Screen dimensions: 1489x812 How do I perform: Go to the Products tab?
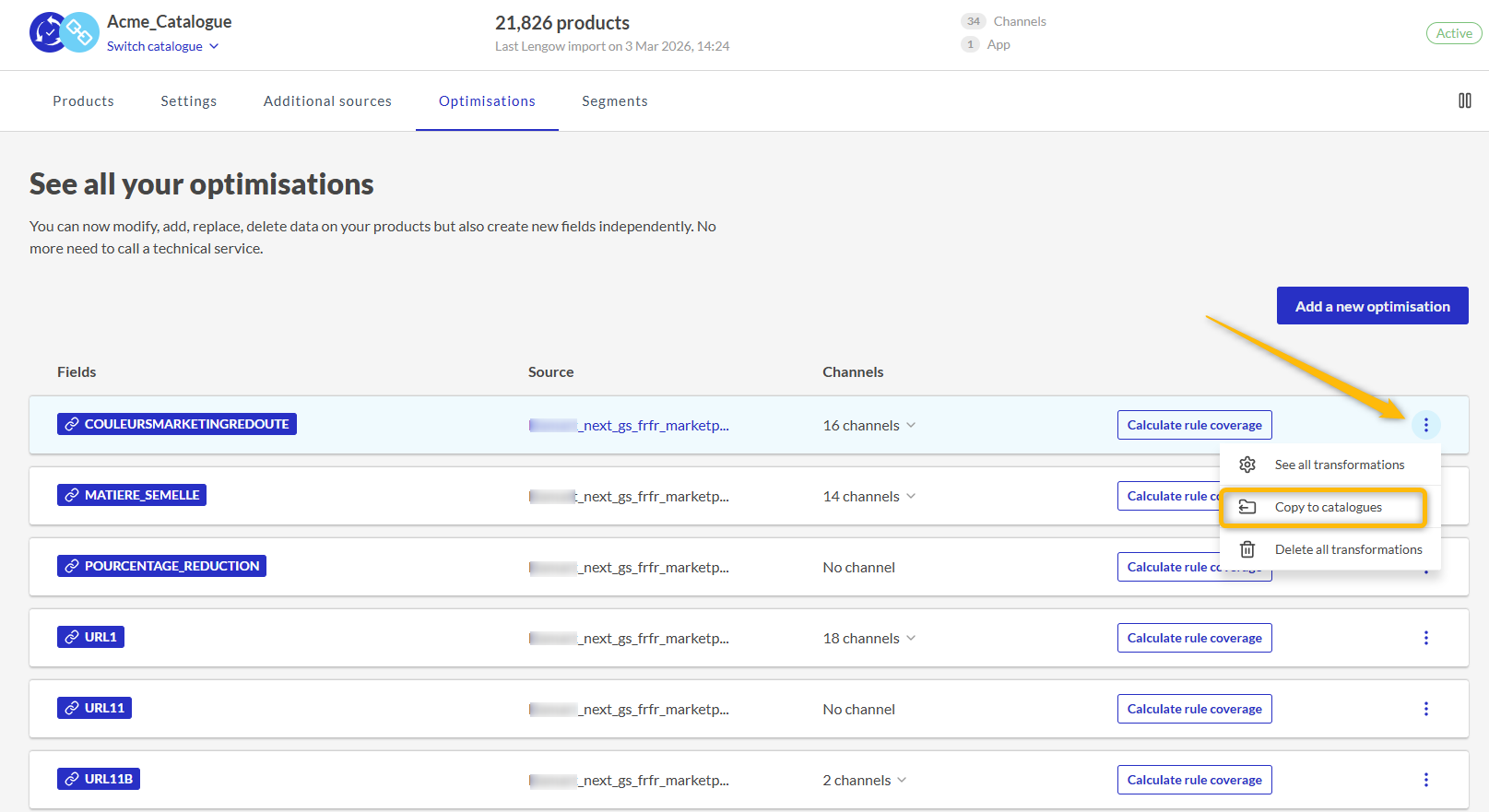[x=83, y=101]
